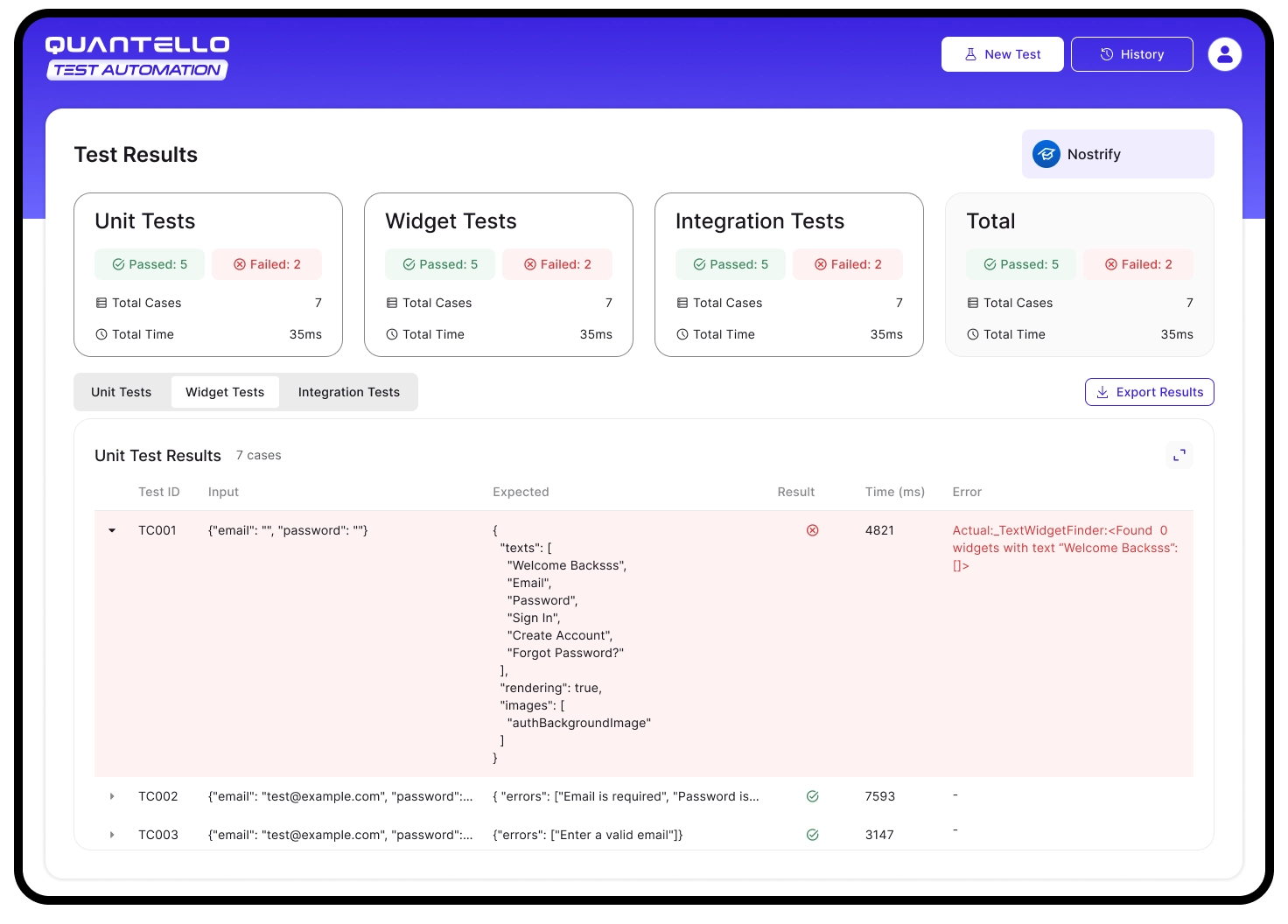Click Total Time clock icon in Widget Tests card
This screenshot has height=924, width=1288.
pos(392,334)
